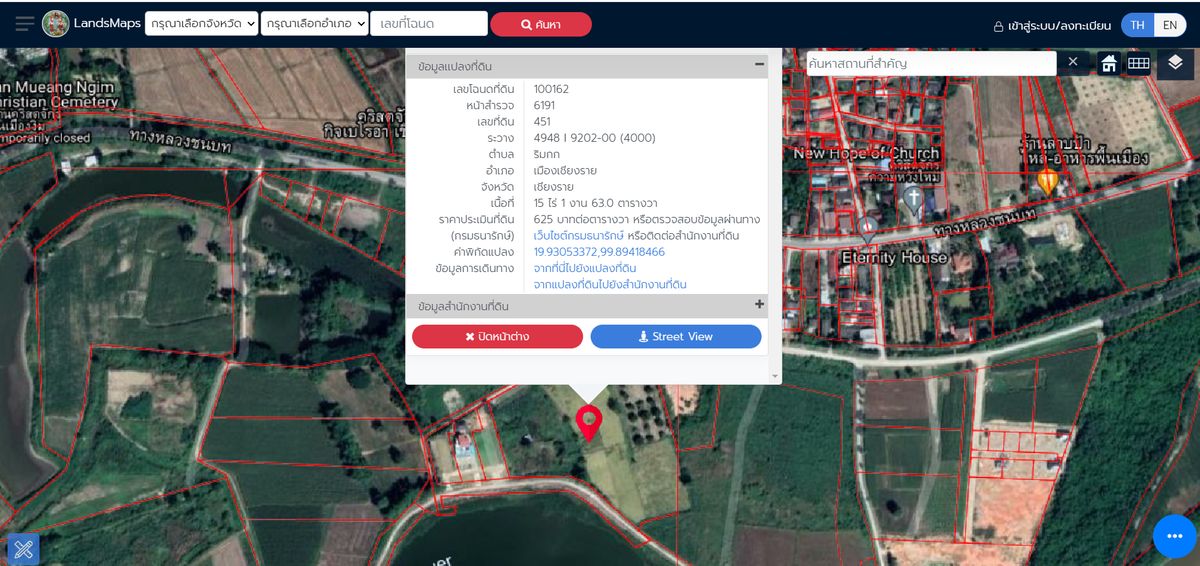
Task: Click the เลขที่โฉนด input field
Action: (429, 24)
